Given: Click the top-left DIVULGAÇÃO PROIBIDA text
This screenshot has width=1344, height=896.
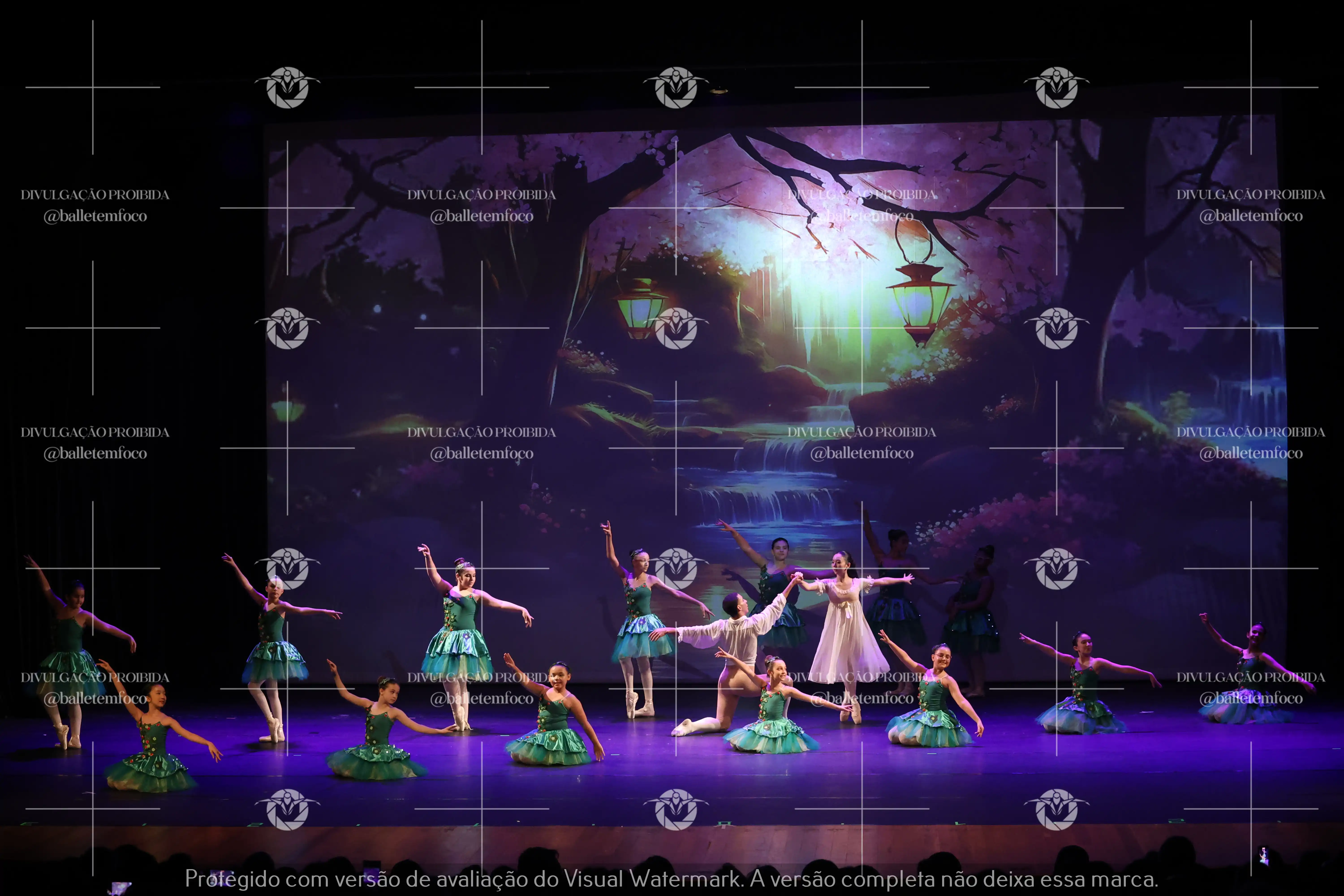Looking at the screenshot, I should [x=95, y=195].
